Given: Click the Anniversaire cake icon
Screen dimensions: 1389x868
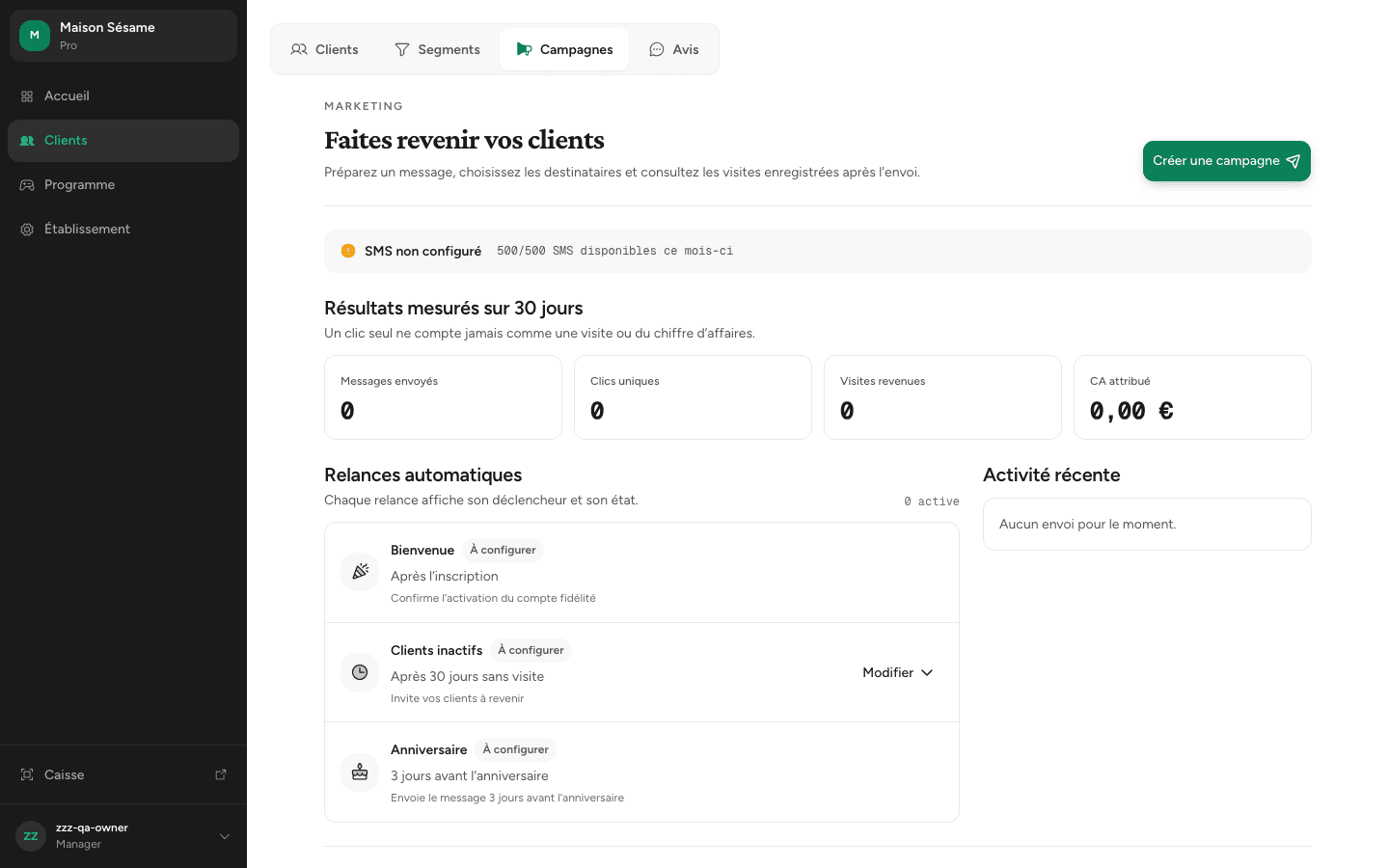Looking at the screenshot, I should 360,772.
